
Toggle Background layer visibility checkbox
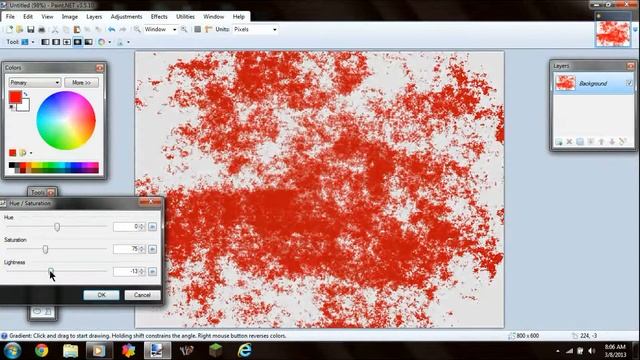(x=629, y=83)
